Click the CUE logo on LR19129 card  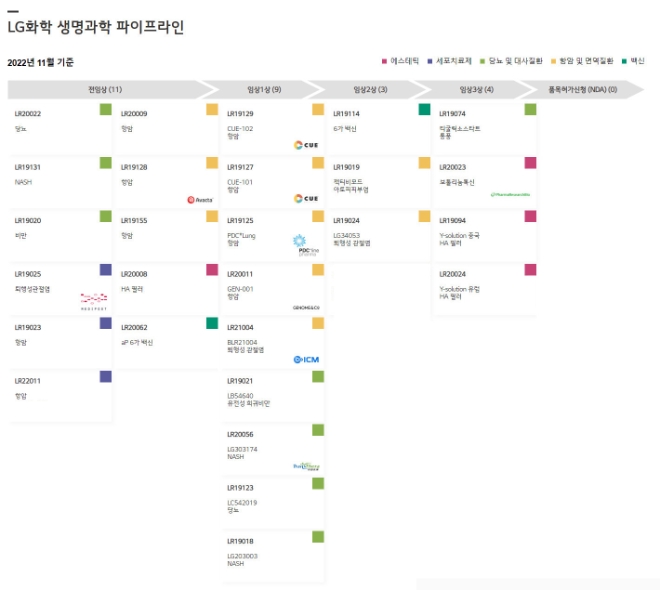coord(305,145)
